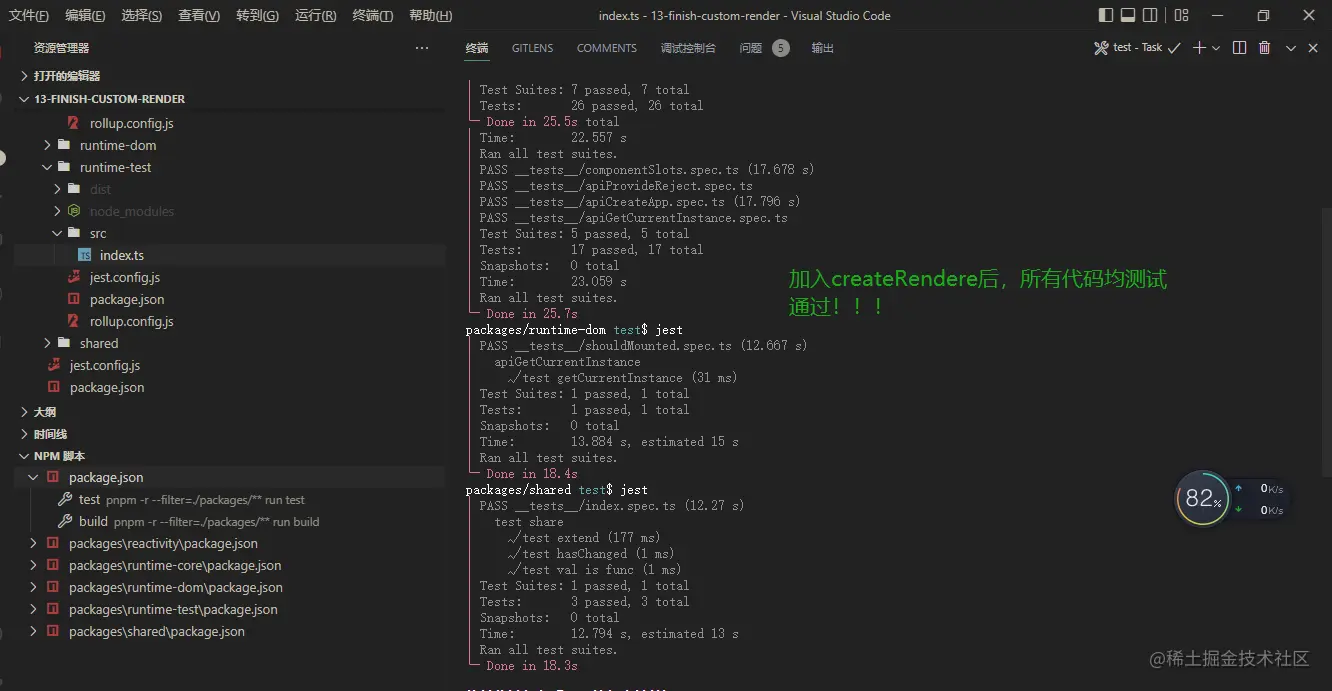This screenshot has width=1332, height=691.
Task: Open the 终端(T) menu
Action: [x=373, y=16]
